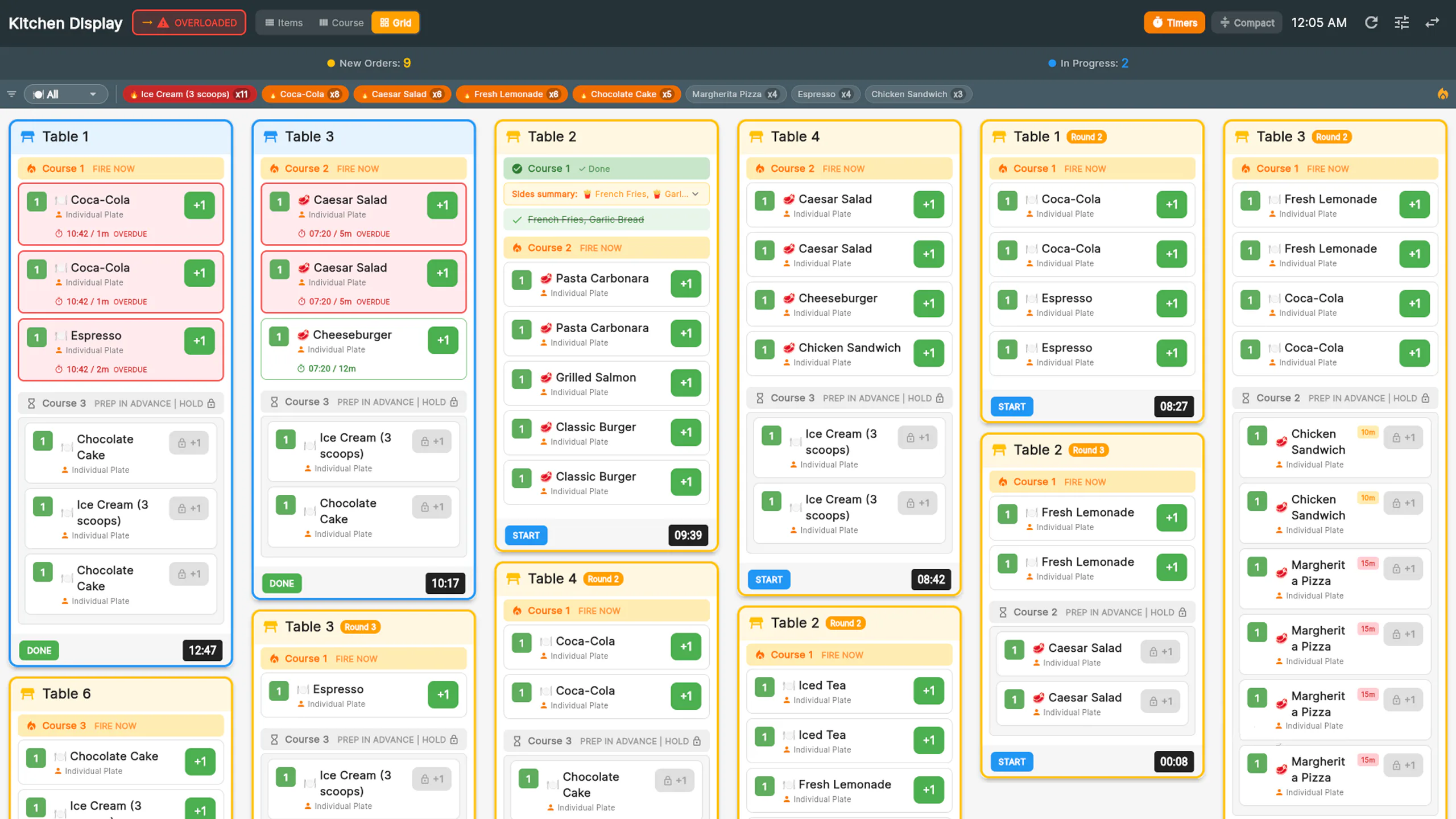1456x819 pixels.
Task: Switch to Course view tab
Action: click(341, 23)
